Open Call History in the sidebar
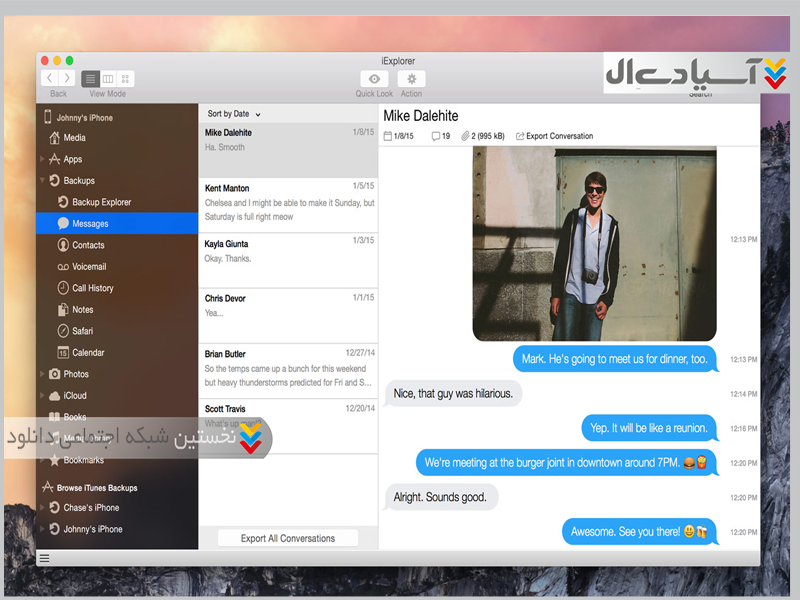The image size is (800, 600). [x=92, y=288]
